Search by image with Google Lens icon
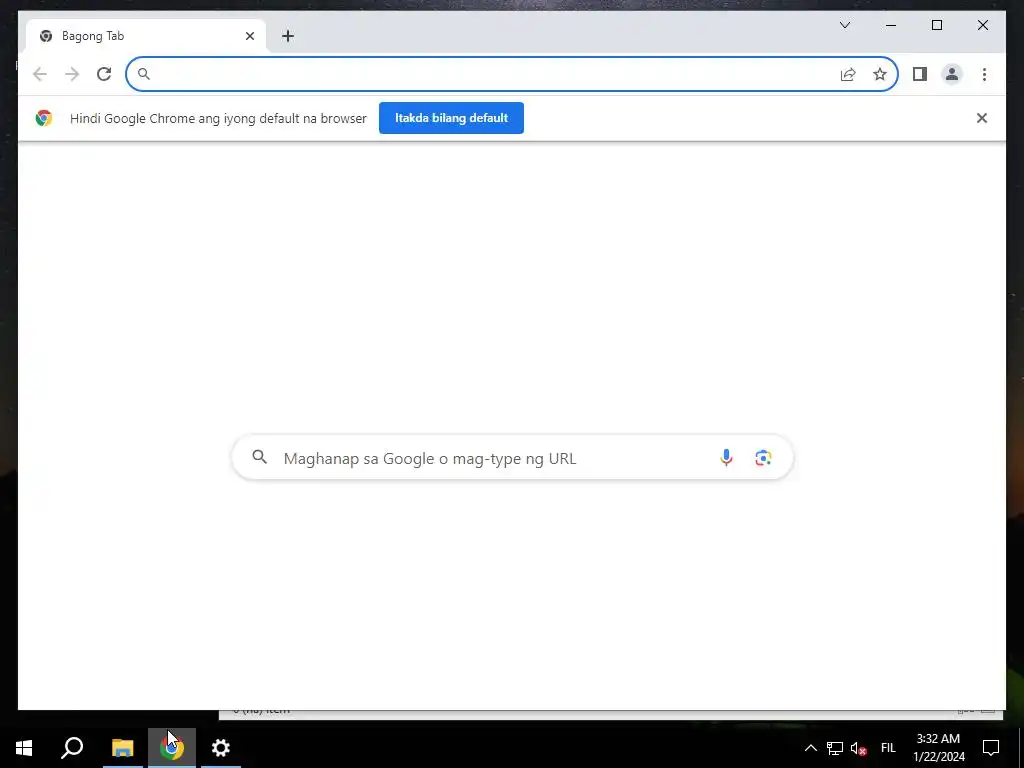Screen dimensions: 1024x768 pos(763,458)
